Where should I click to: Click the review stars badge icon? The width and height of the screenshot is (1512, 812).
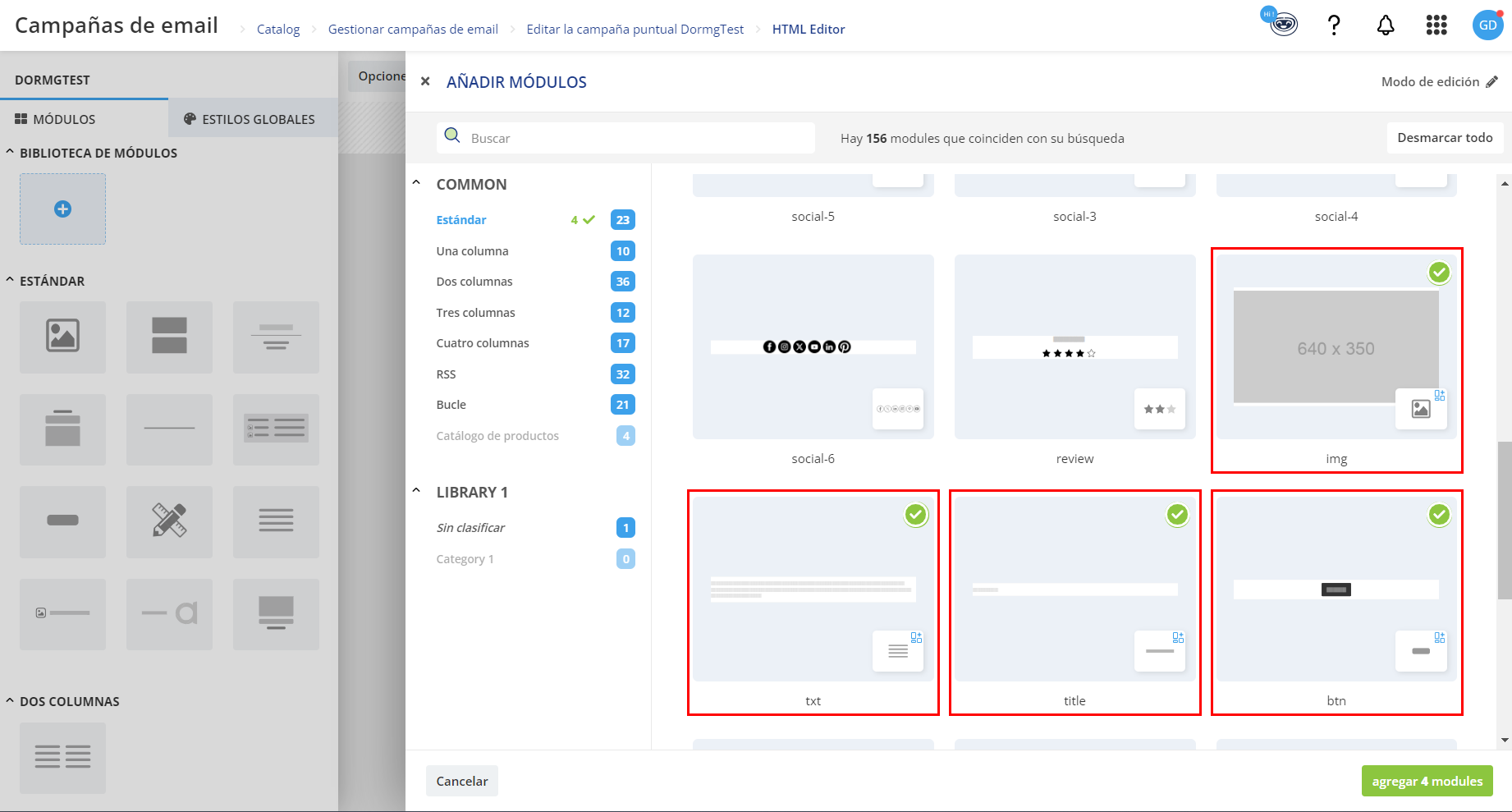coord(1160,409)
